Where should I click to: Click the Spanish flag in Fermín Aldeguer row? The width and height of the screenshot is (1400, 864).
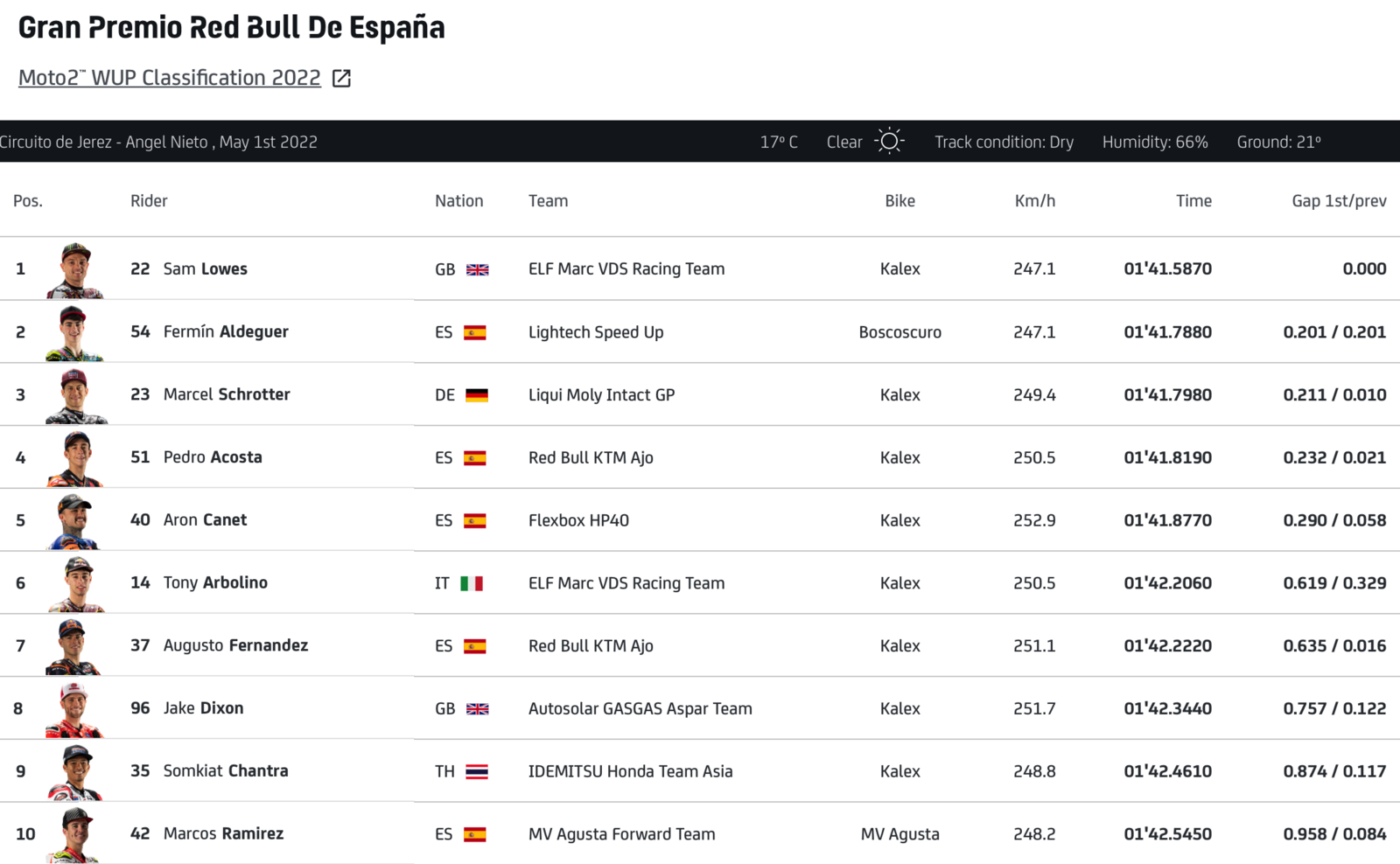coord(475,332)
